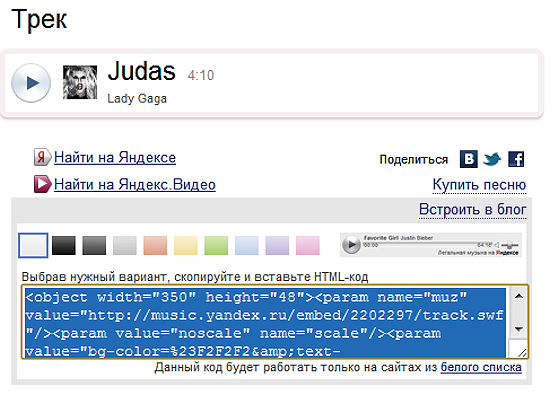The height and width of the screenshot is (395, 550).
Task: Play the preview embed player
Action: [351, 245]
